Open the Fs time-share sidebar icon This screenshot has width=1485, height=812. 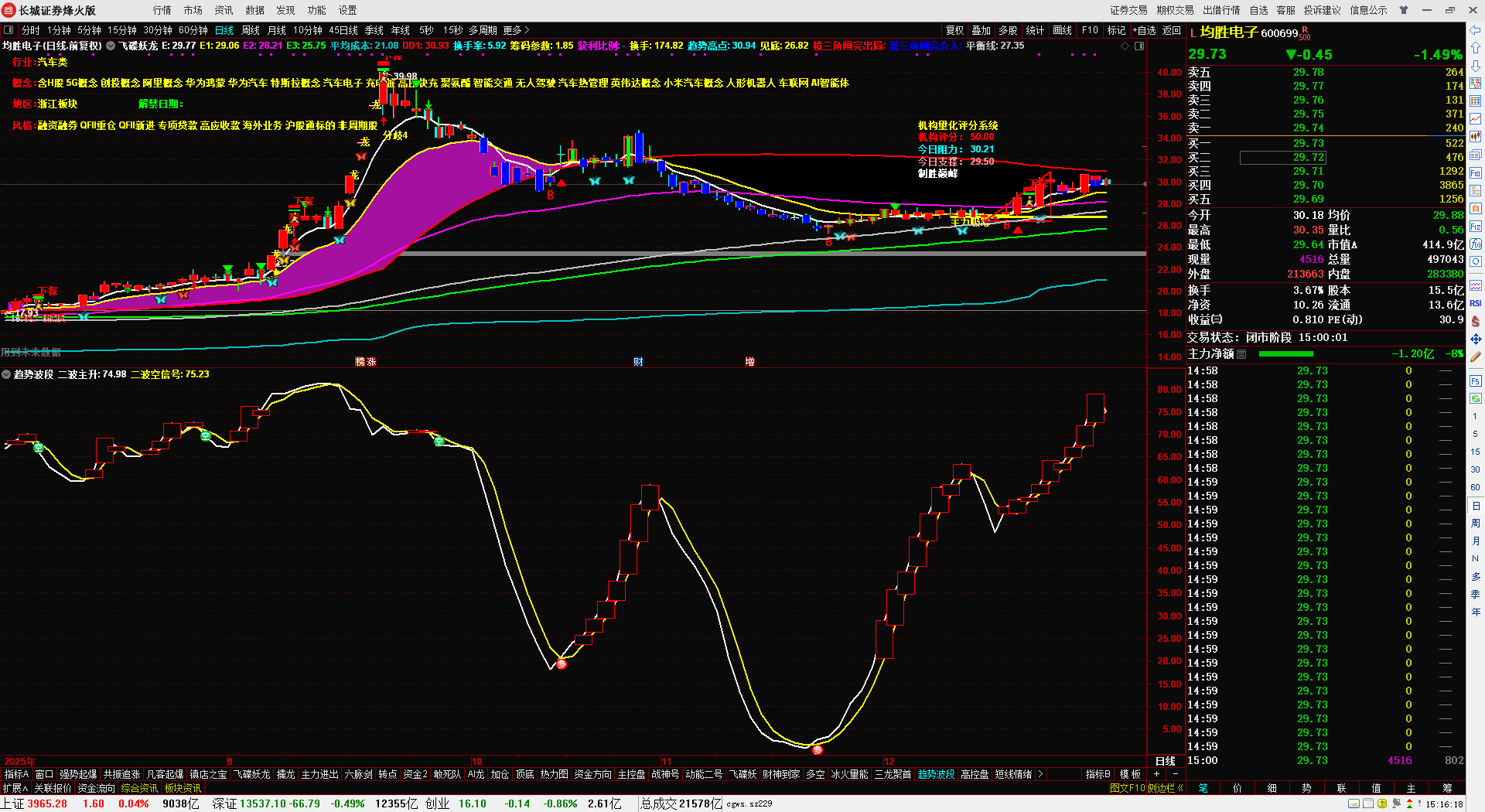coord(1476,381)
